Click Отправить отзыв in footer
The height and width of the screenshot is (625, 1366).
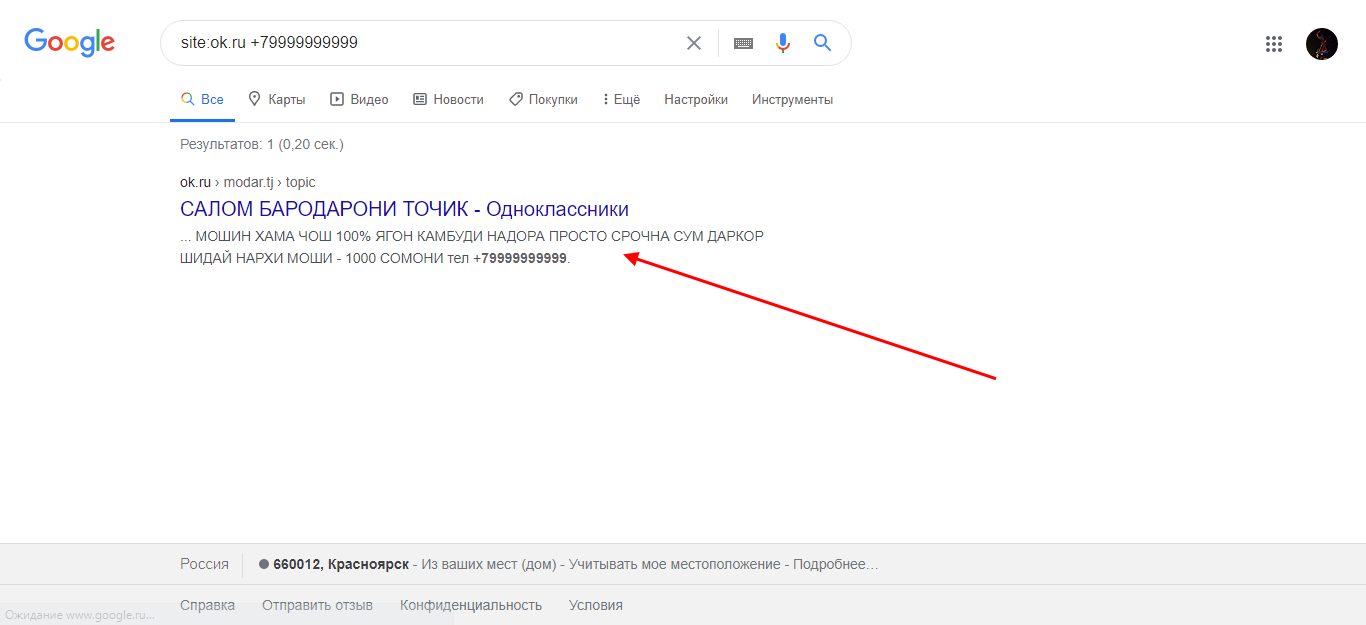pyautogui.click(x=317, y=605)
